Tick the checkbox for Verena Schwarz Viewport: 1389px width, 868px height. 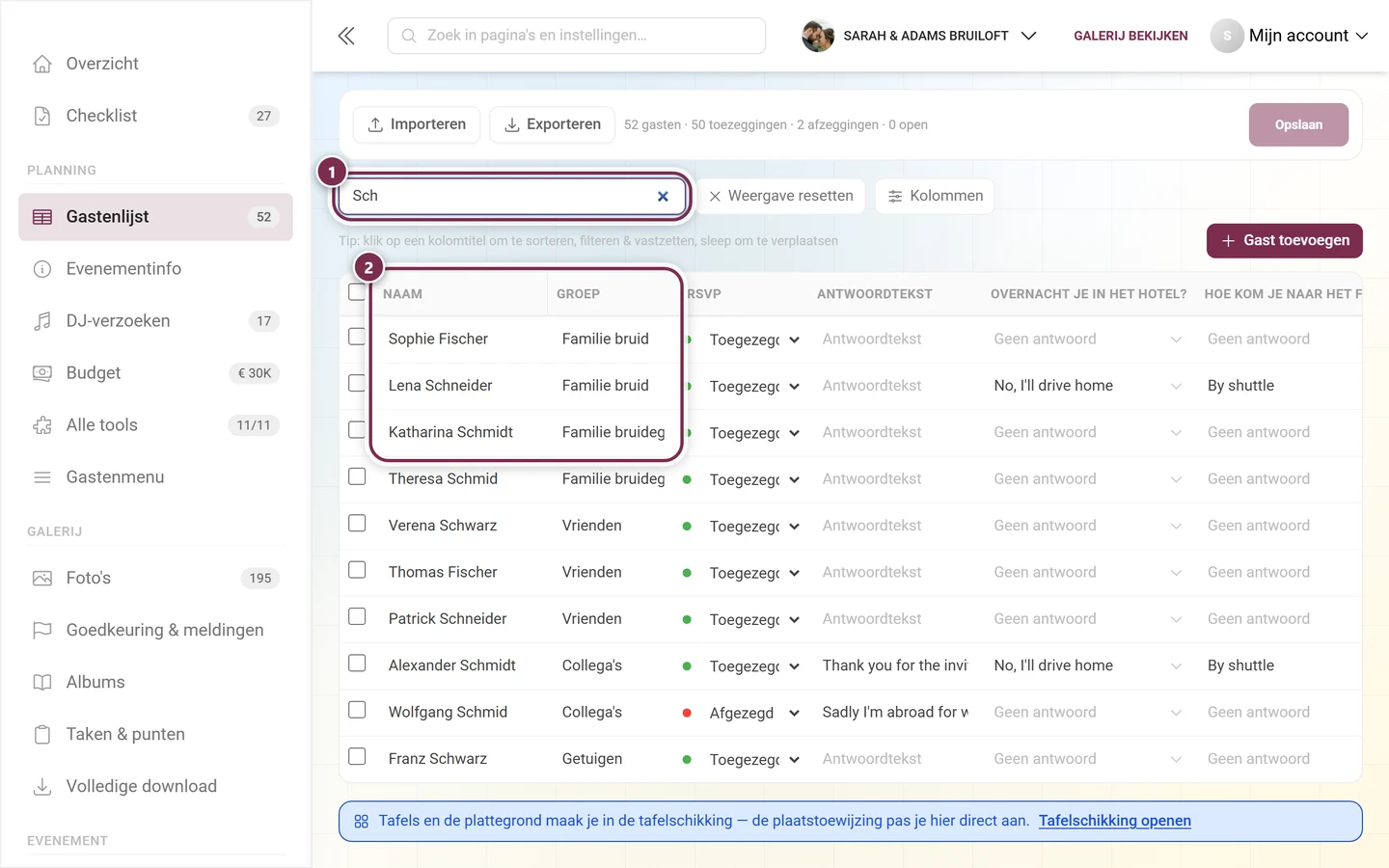point(357,523)
